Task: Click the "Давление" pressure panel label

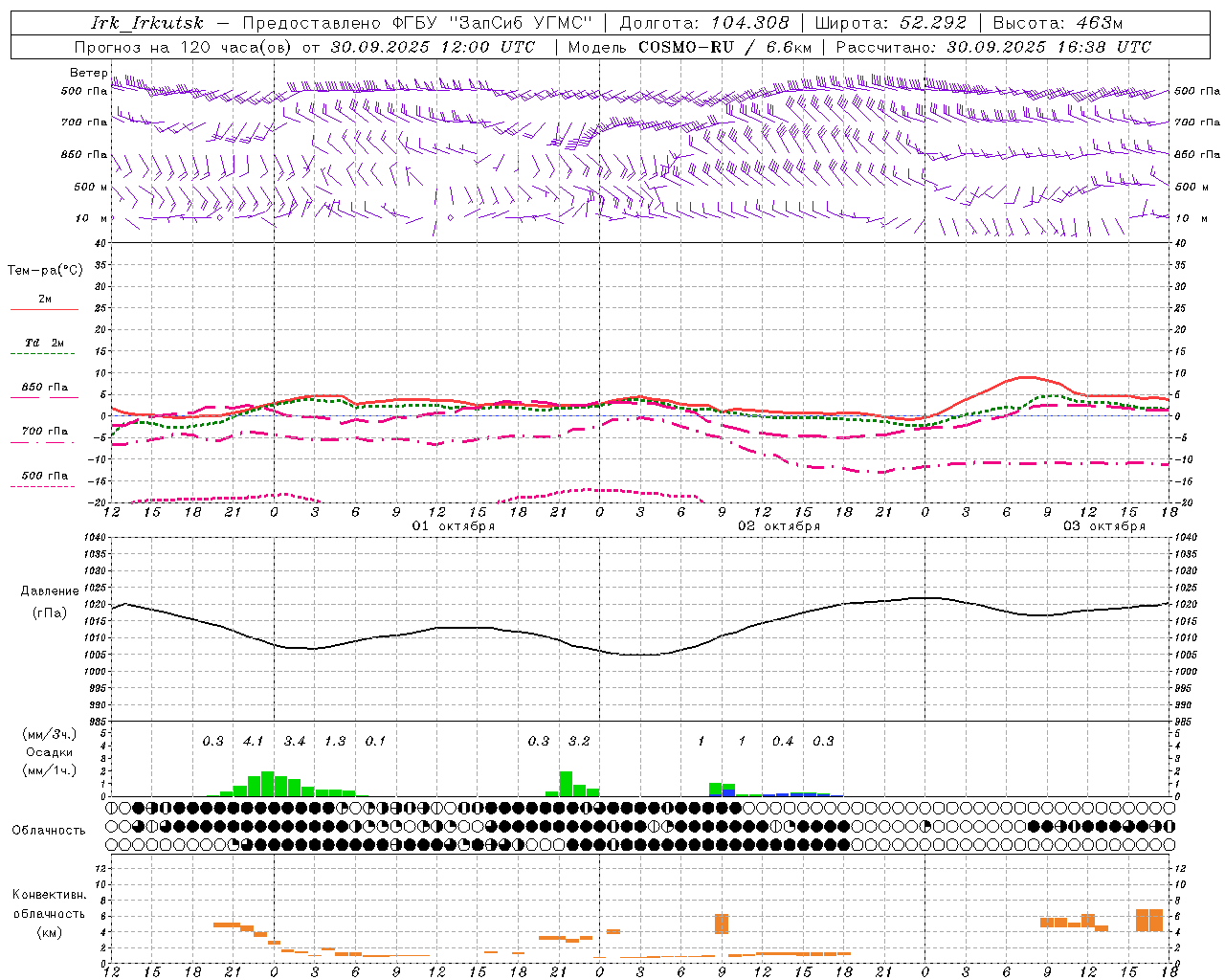Action: tap(50, 591)
